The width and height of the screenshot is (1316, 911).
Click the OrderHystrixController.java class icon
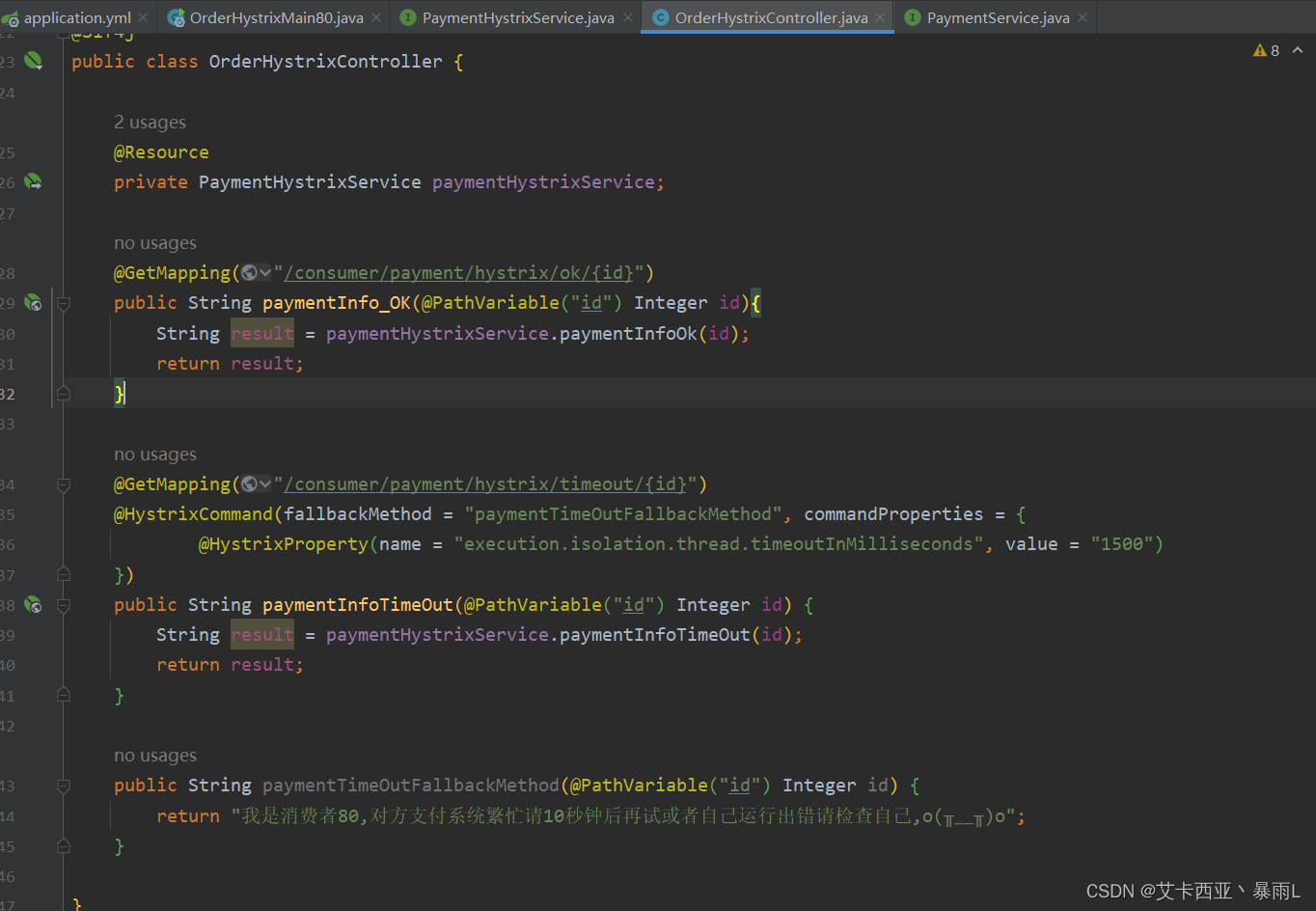tap(660, 17)
